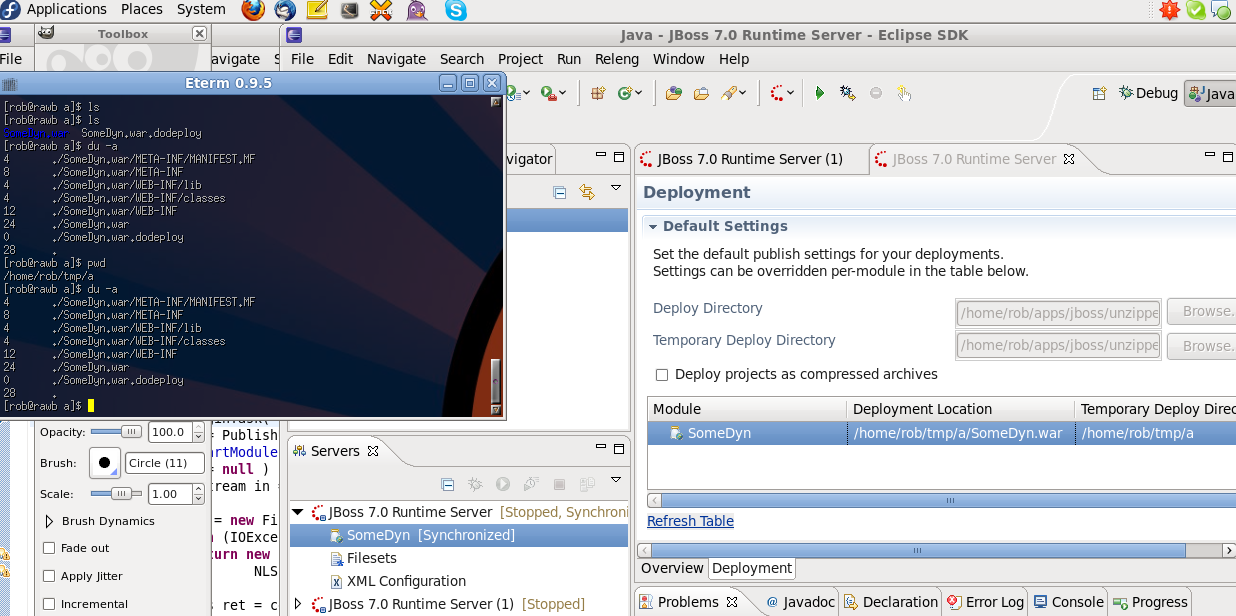
Task: Launch the terminal icon in top panel
Action: [x=349, y=10]
